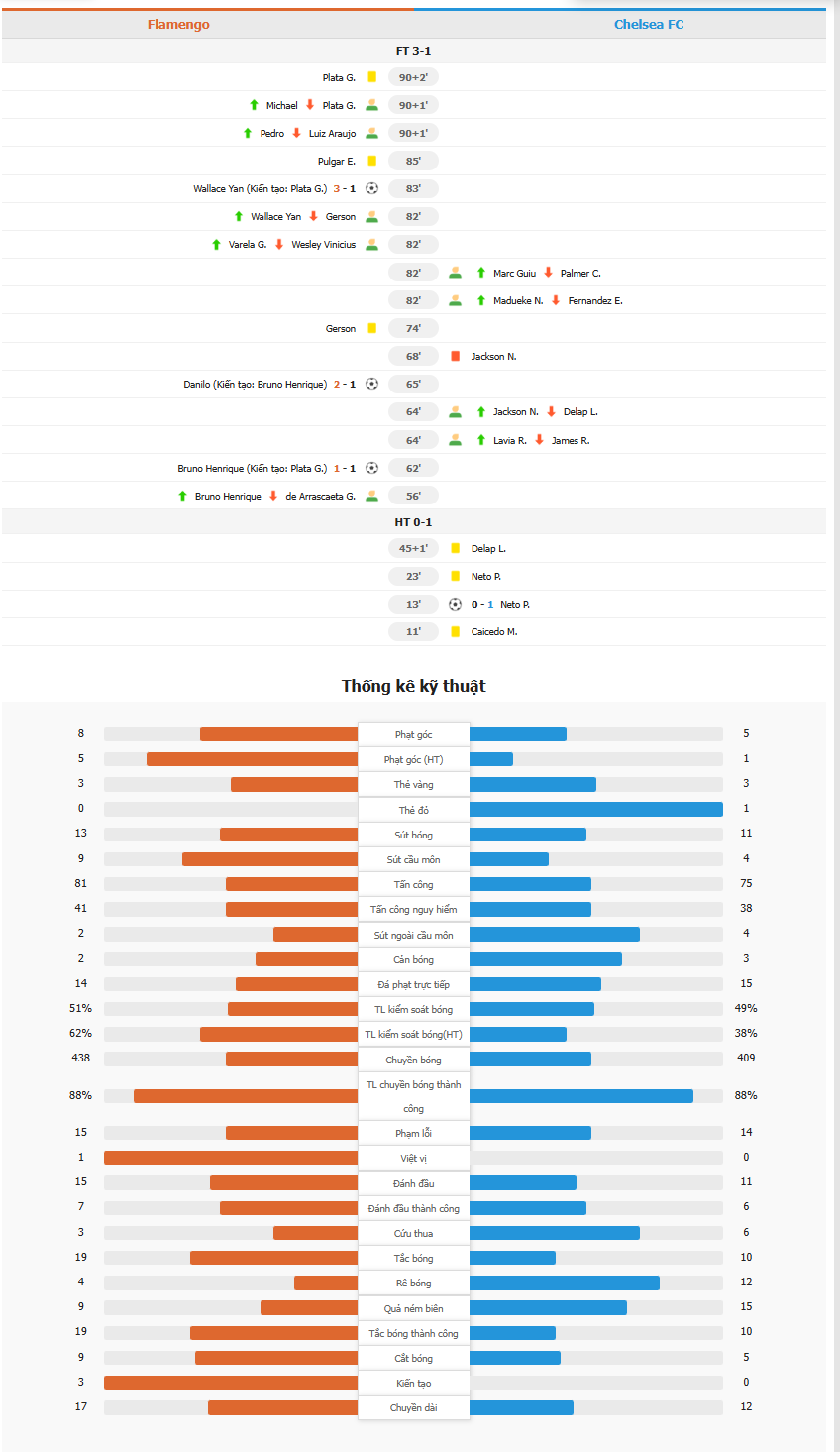Click the goal ball icon on Danilo's goal

[371, 384]
